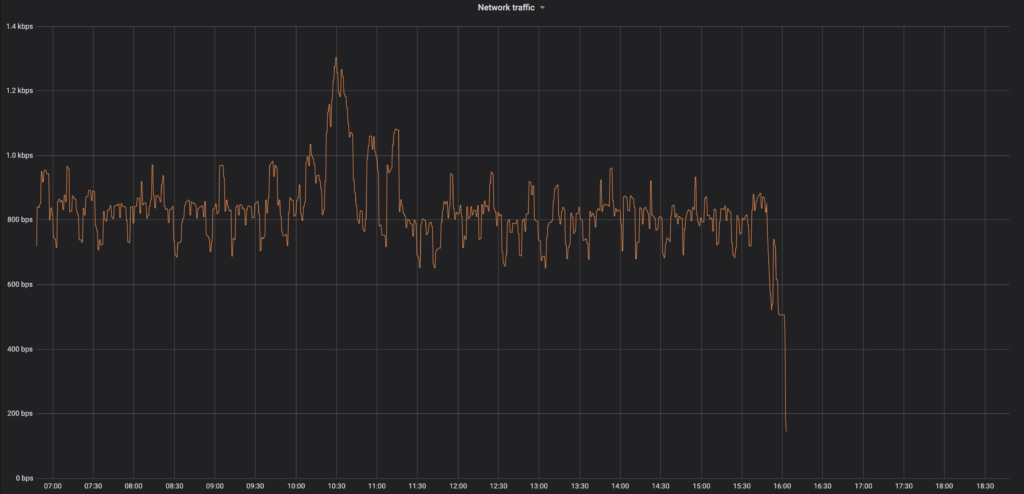Click the 14:00 time axis label

619,486
